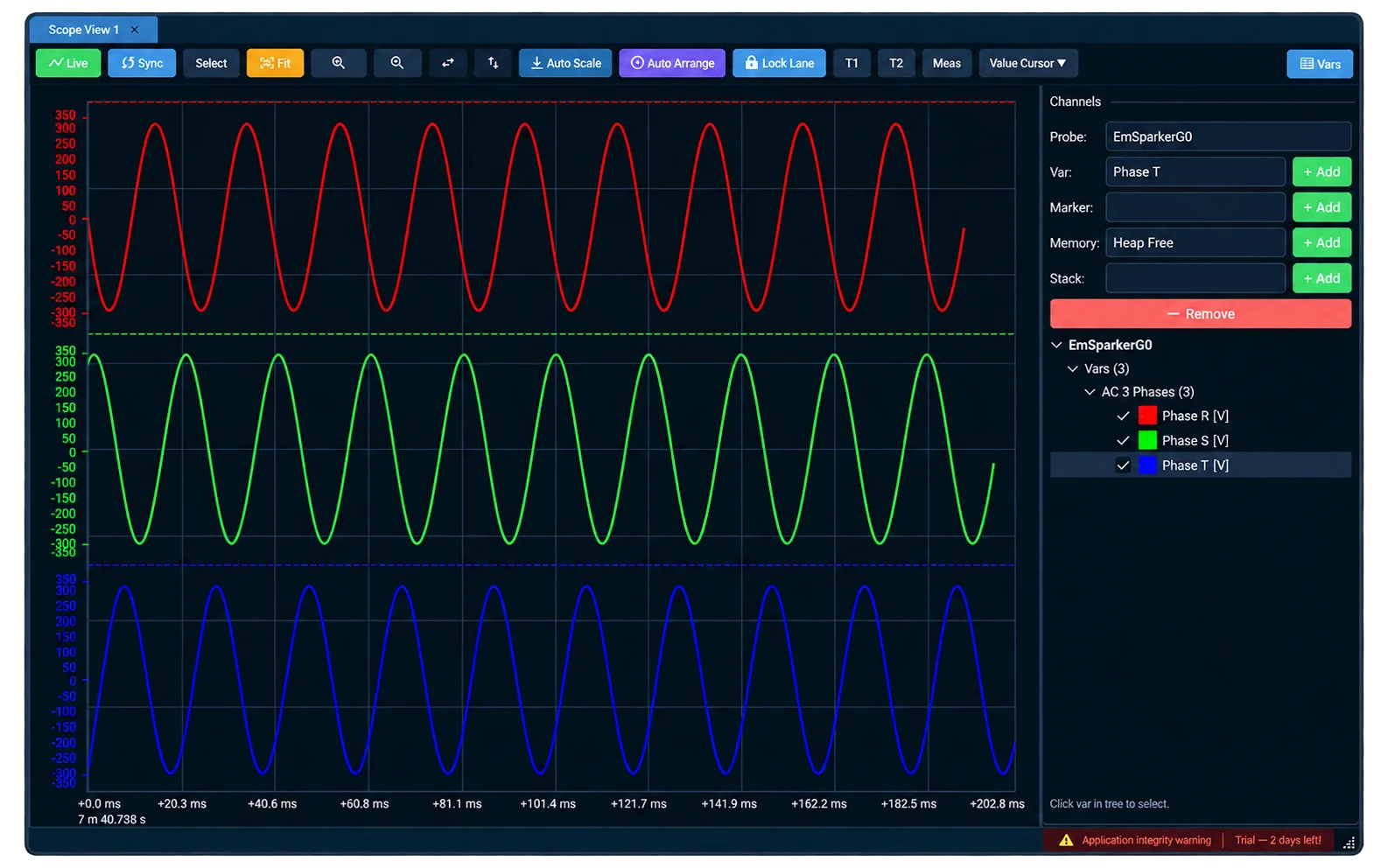
Task: Open the Vars panel button
Action: [x=1320, y=64]
